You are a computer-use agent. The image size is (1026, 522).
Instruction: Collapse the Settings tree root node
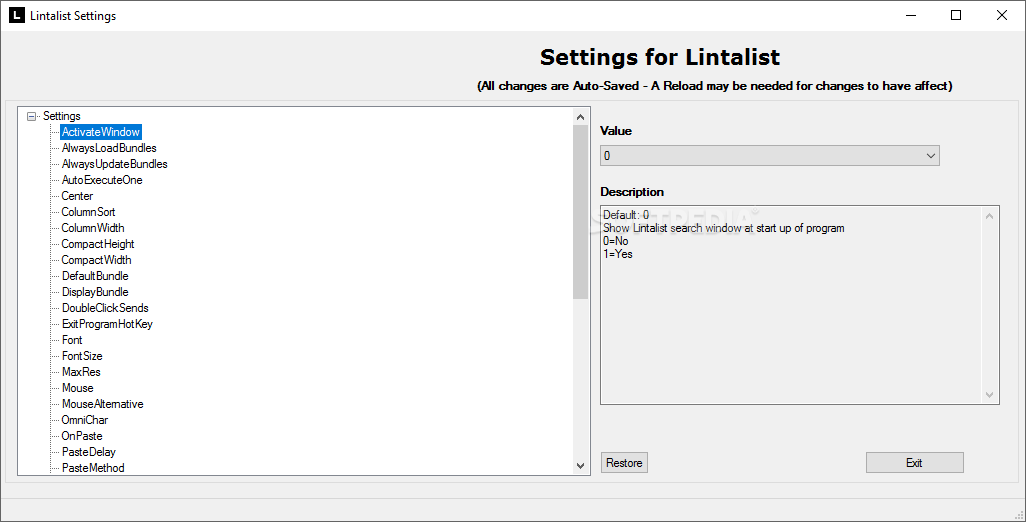[31, 116]
